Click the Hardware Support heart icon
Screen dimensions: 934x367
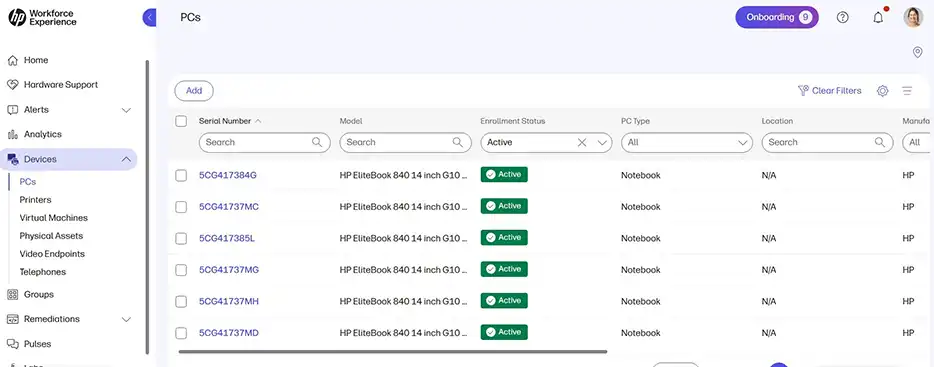click(13, 85)
